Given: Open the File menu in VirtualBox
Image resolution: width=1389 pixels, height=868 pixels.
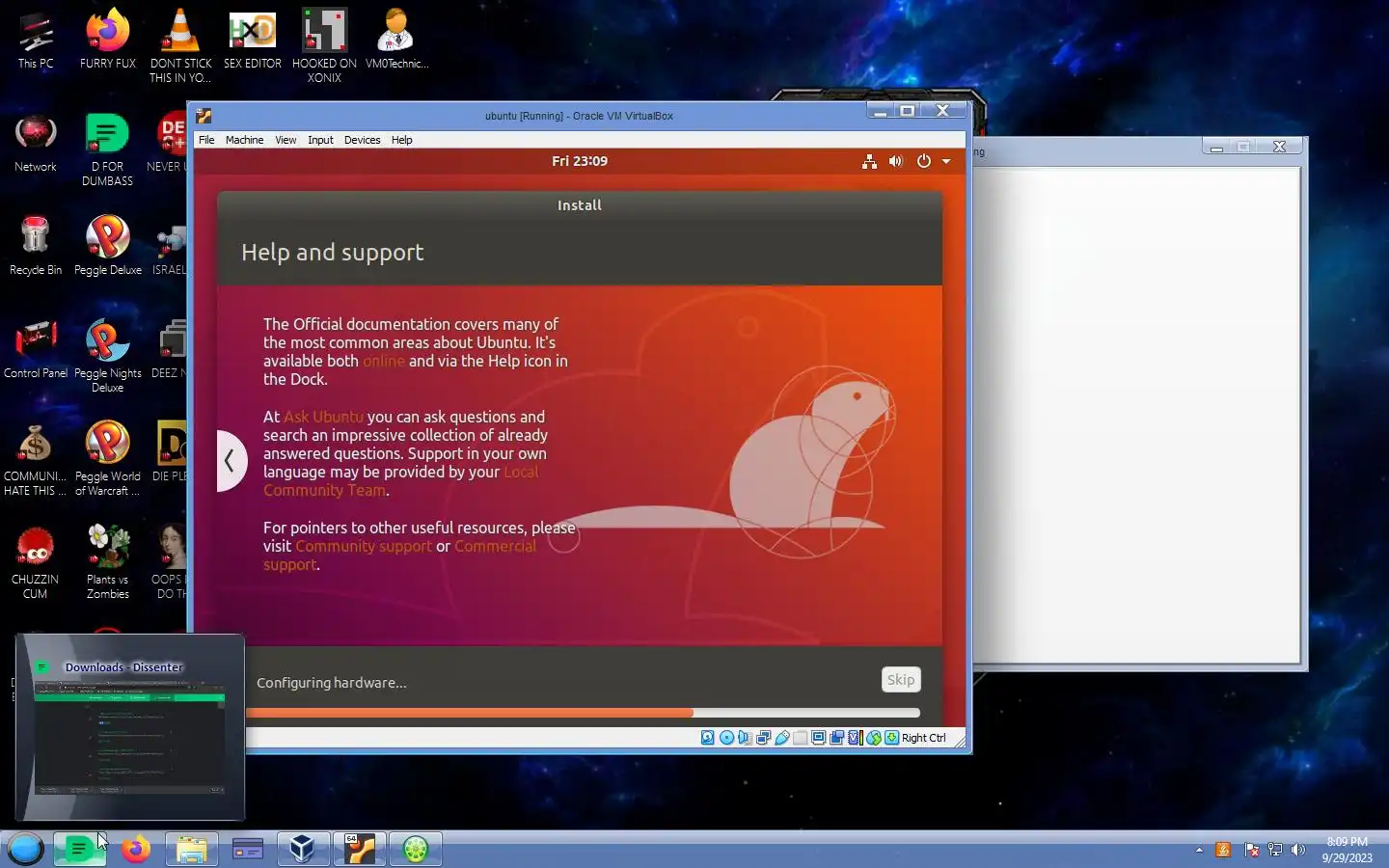Looking at the screenshot, I should [x=206, y=140].
